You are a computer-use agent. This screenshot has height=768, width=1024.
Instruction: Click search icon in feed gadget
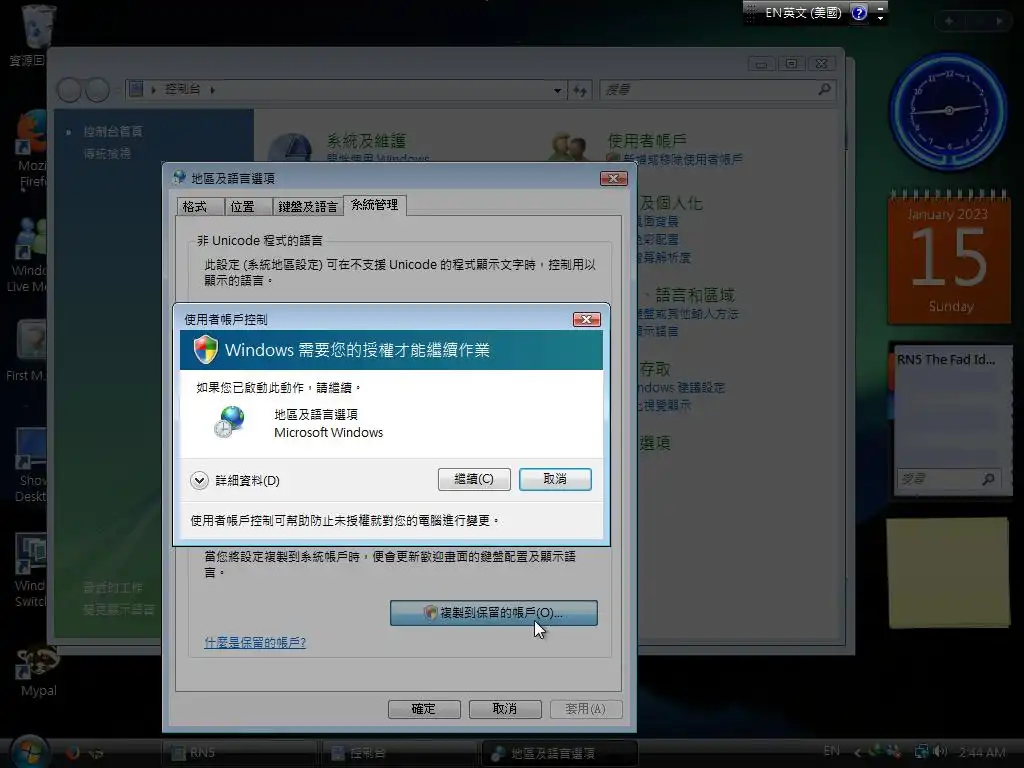coord(988,479)
